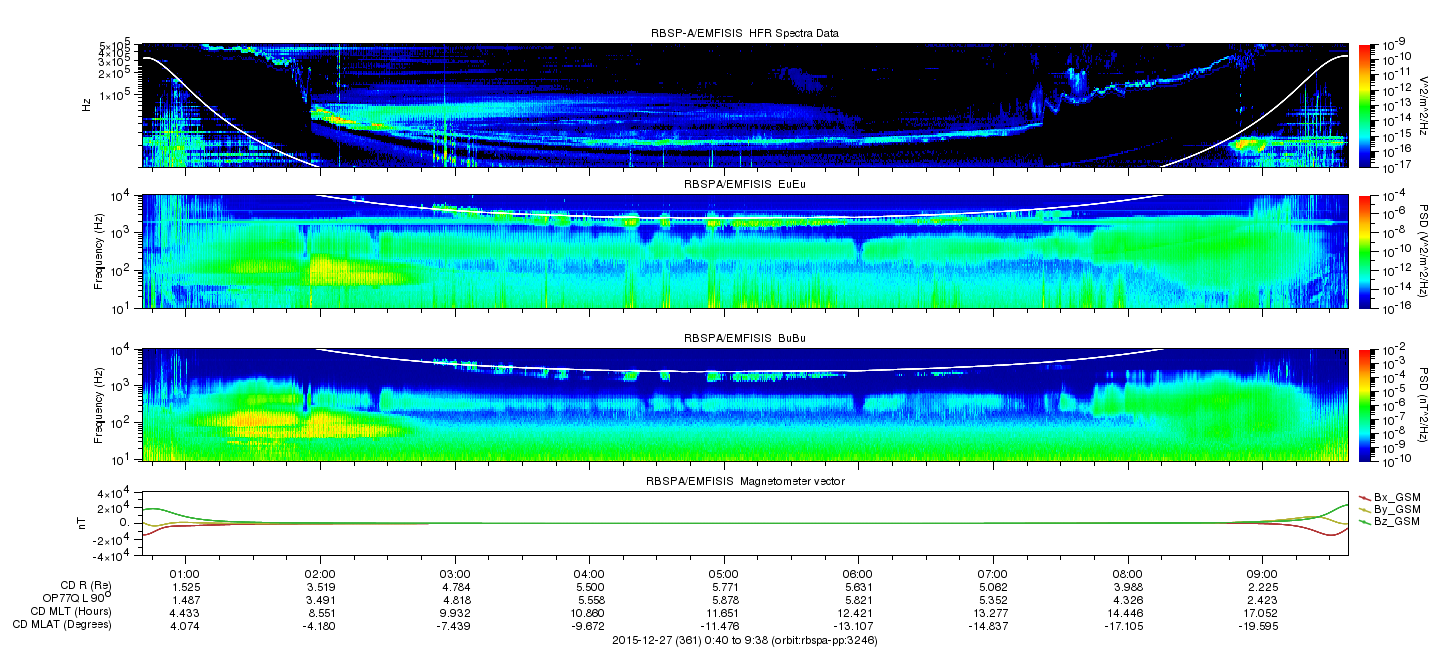The width and height of the screenshot is (1447, 658).
Task: Select the RBSPA/EMFISIS BuBu panel title
Action: (745, 339)
